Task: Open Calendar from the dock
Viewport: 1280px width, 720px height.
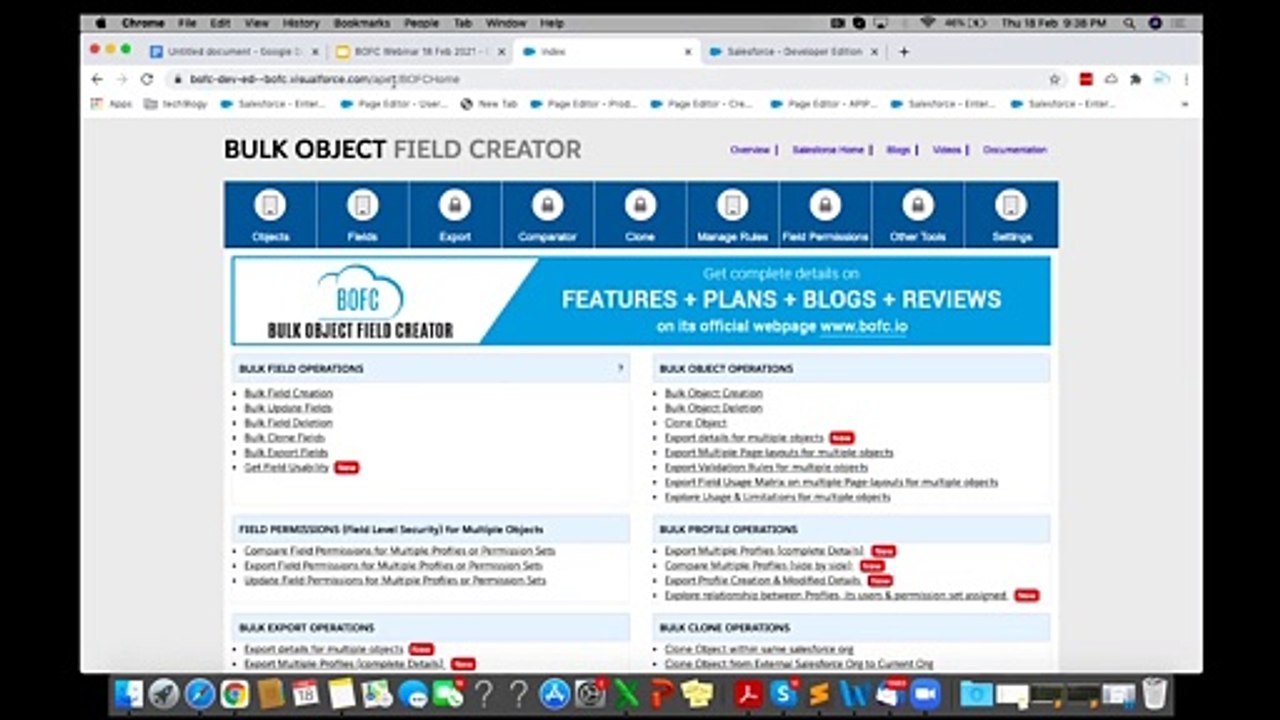Action: click(x=306, y=693)
